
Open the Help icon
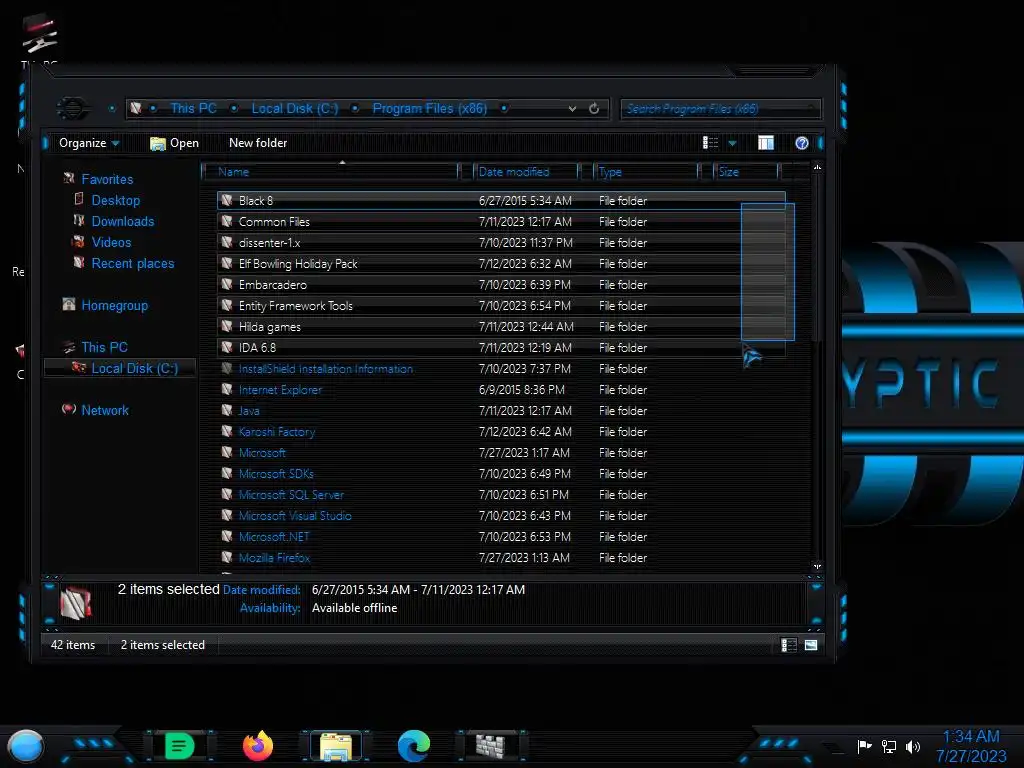coord(802,143)
